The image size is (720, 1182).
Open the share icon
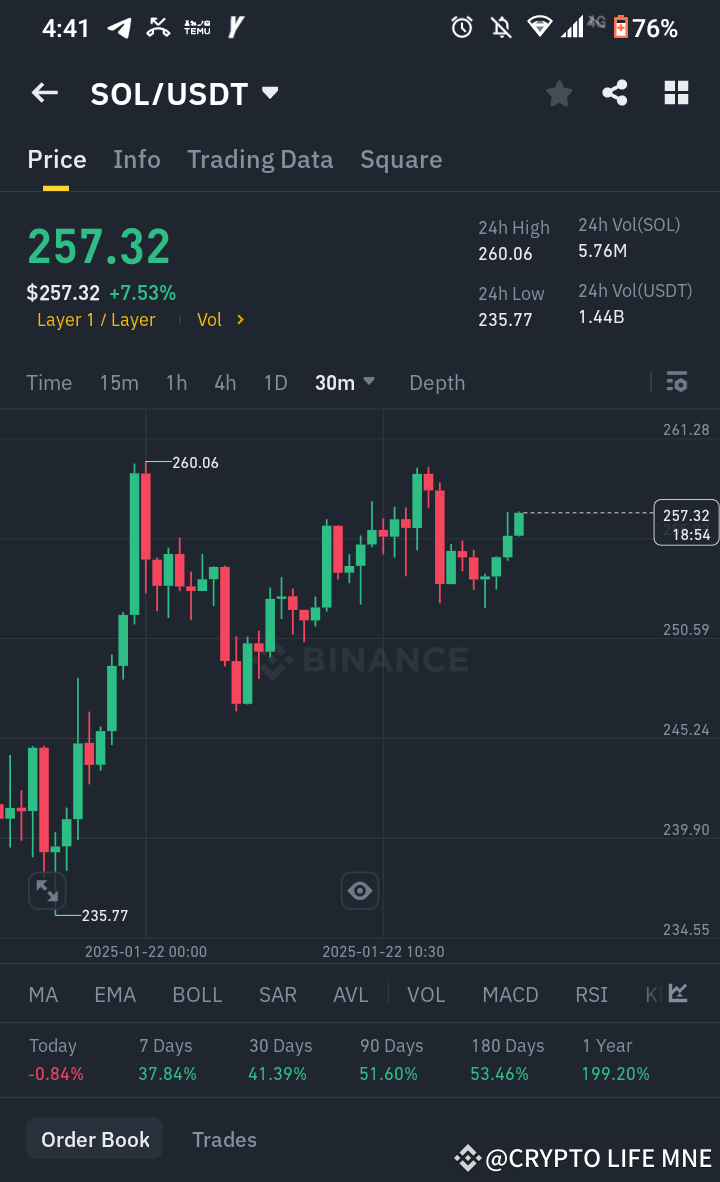[x=614, y=93]
